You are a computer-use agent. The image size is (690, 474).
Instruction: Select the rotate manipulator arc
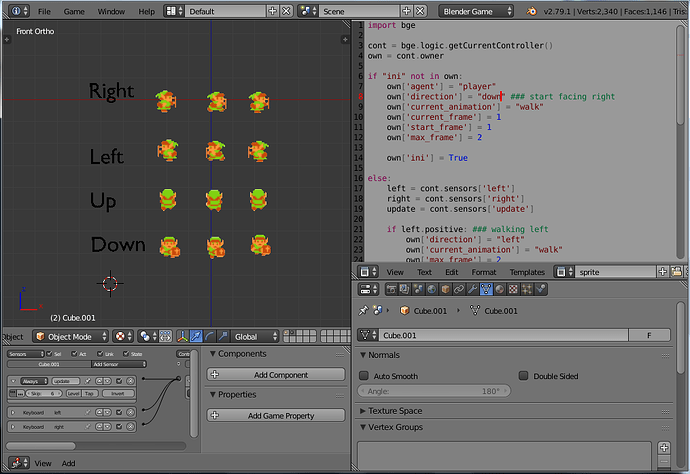pyautogui.click(x=210, y=337)
